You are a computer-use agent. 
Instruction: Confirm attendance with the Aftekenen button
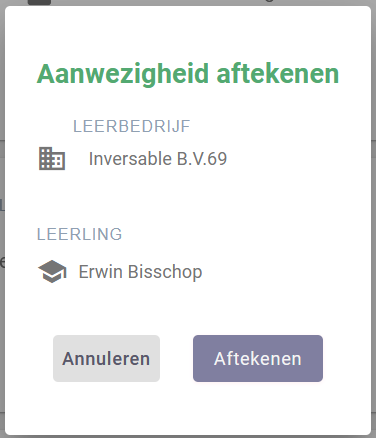click(x=258, y=359)
